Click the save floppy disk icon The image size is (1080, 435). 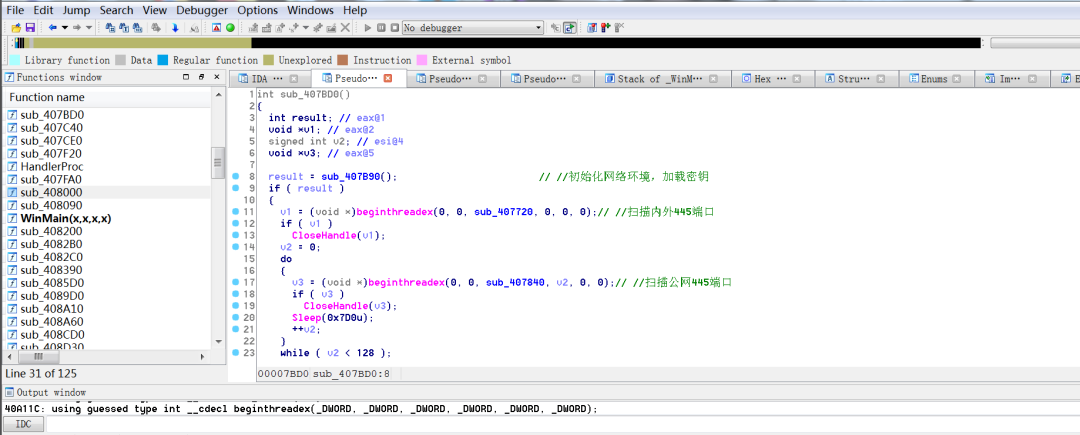pyautogui.click(x=30, y=27)
